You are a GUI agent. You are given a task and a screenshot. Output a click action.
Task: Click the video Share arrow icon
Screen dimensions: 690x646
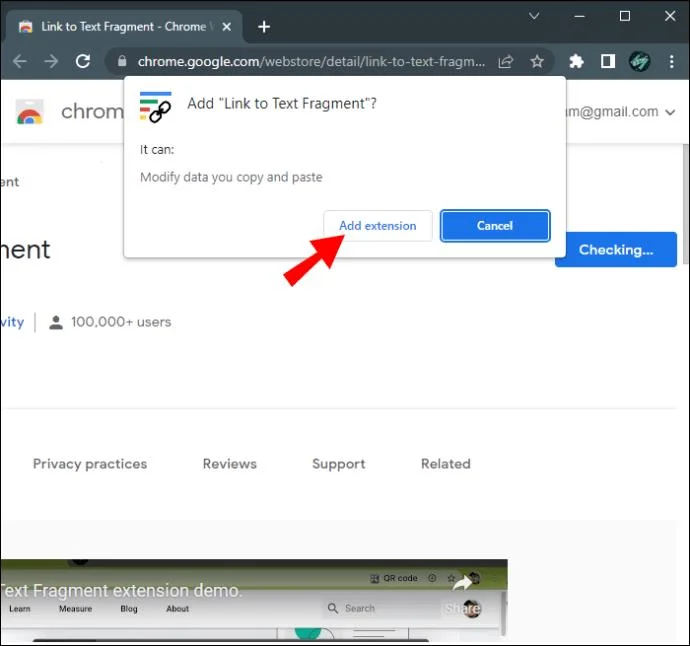coord(461,584)
